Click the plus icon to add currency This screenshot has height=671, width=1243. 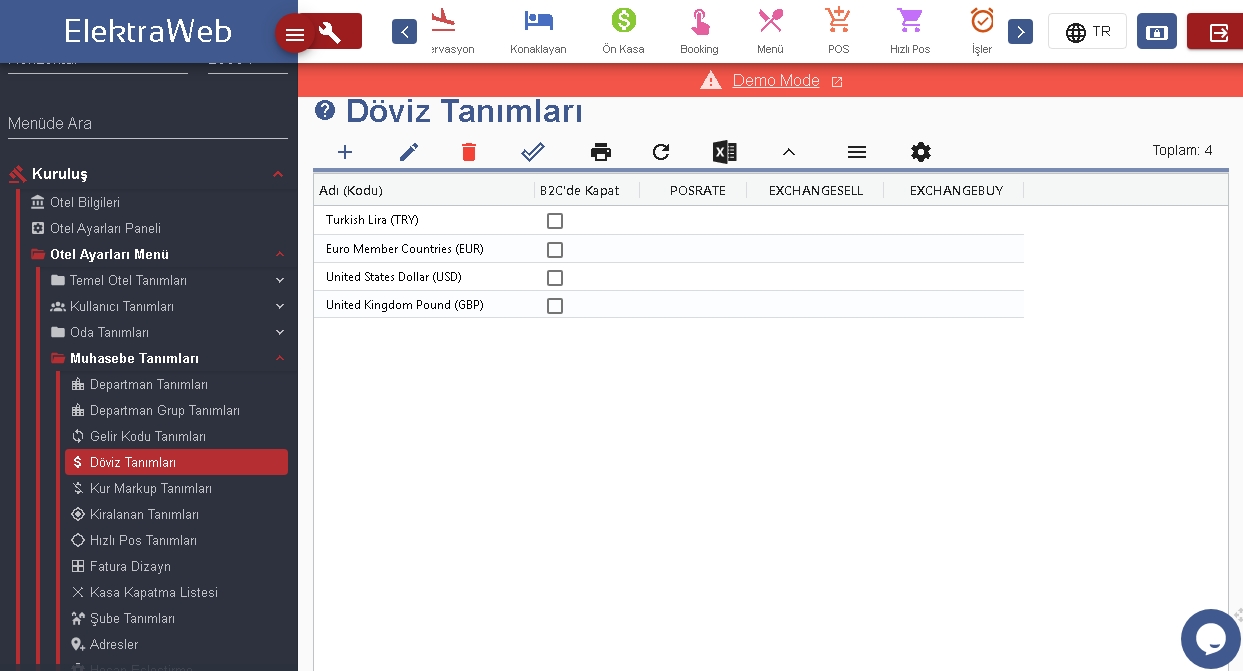345,152
